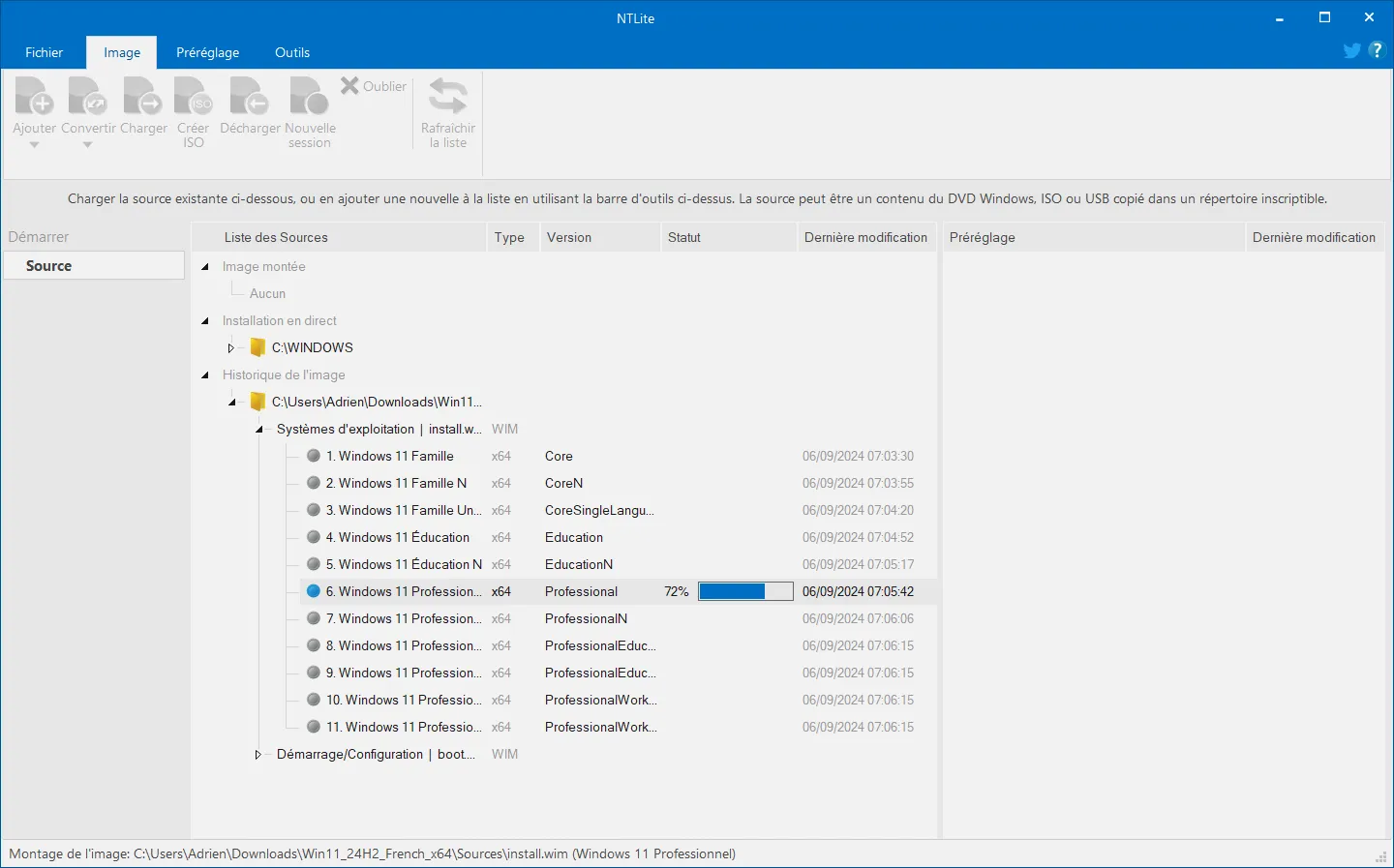Image resolution: width=1394 pixels, height=868 pixels.
Task: Open the Convertir dropdown arrow
Action: coord(87,145)
